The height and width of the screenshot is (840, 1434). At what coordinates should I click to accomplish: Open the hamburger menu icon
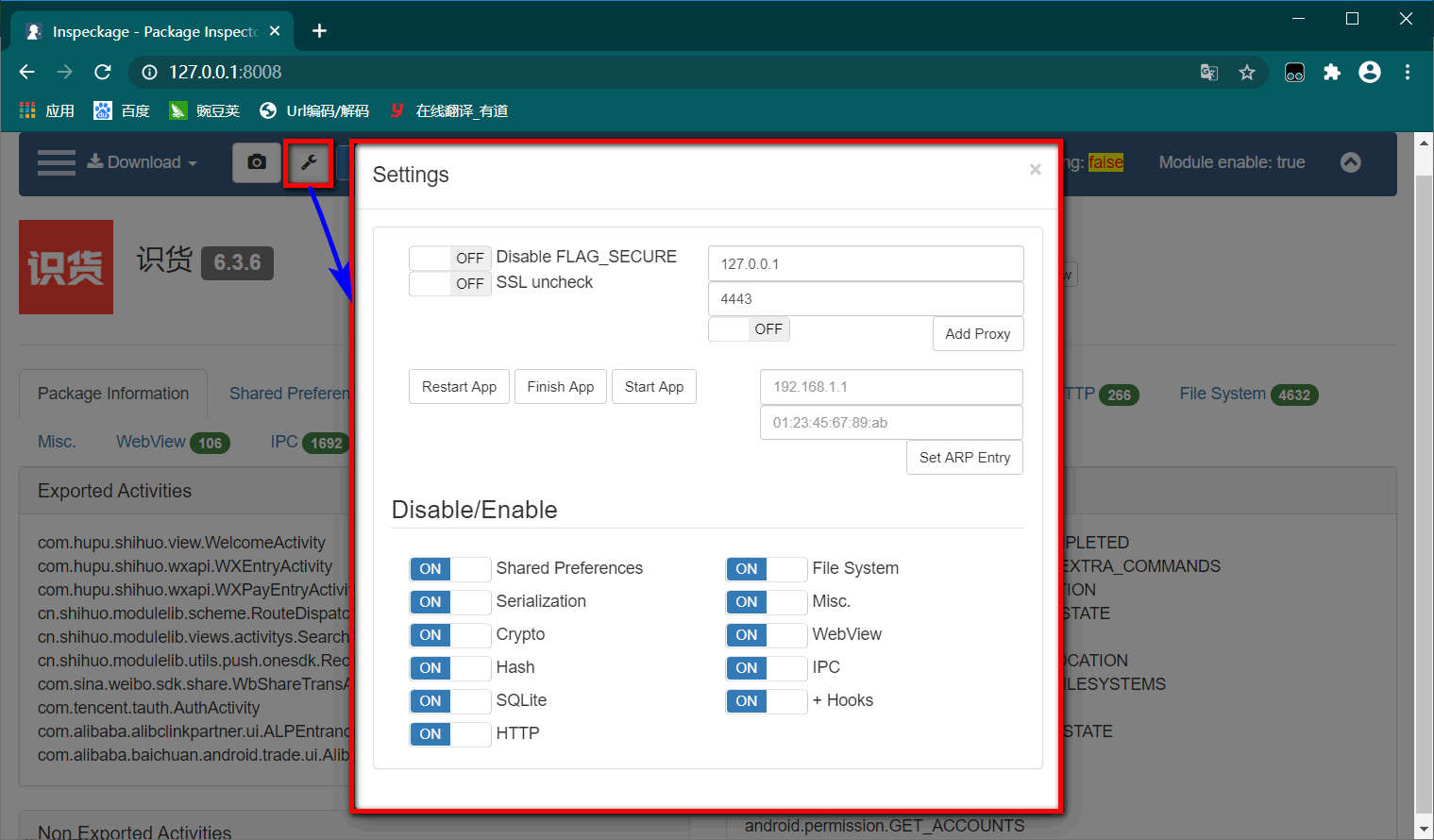point(56,162)
